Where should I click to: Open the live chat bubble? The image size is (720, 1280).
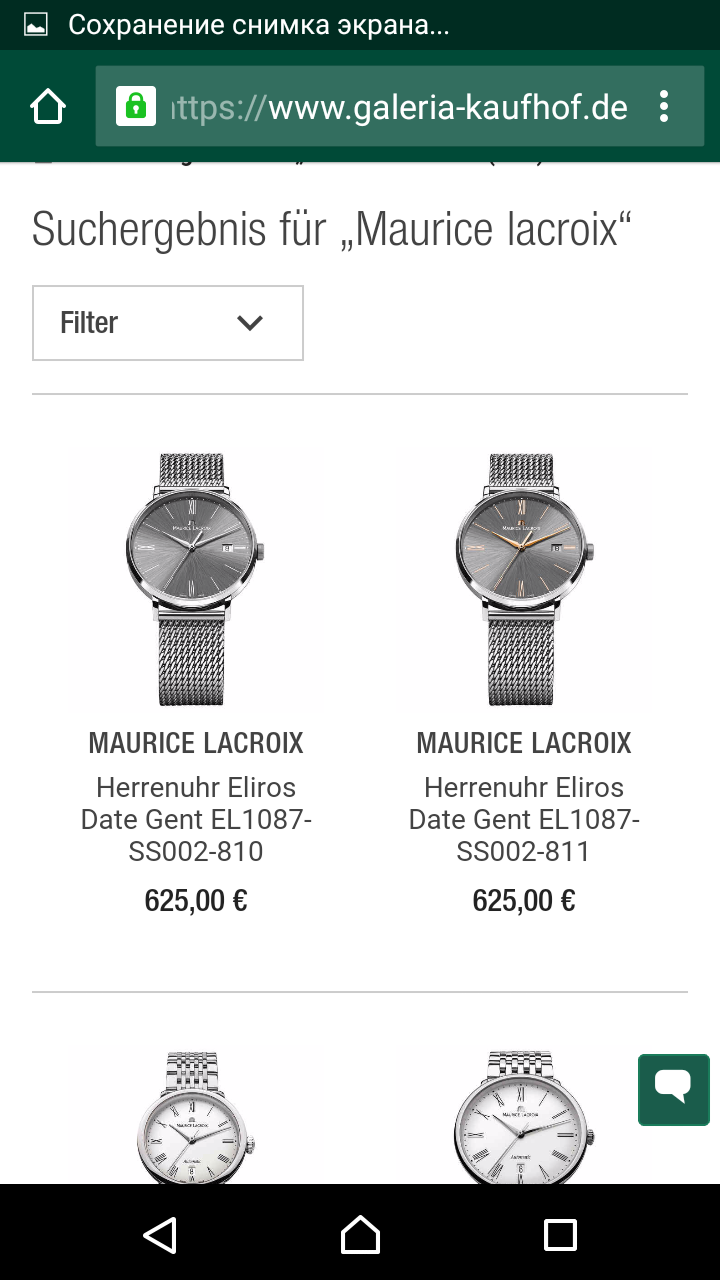pos(673,1088)
